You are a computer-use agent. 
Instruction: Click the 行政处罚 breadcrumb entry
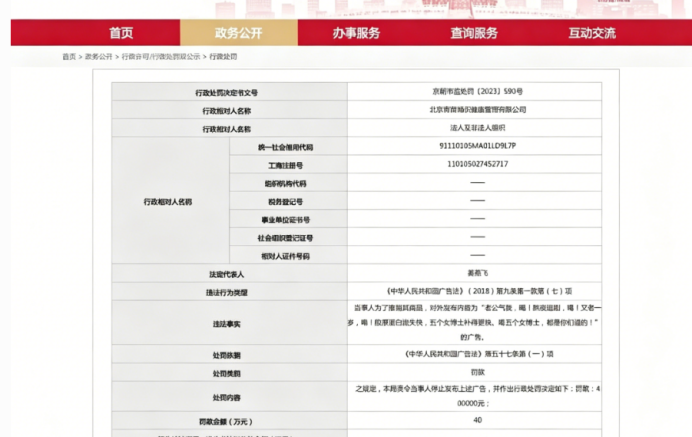tap(223, 57)
